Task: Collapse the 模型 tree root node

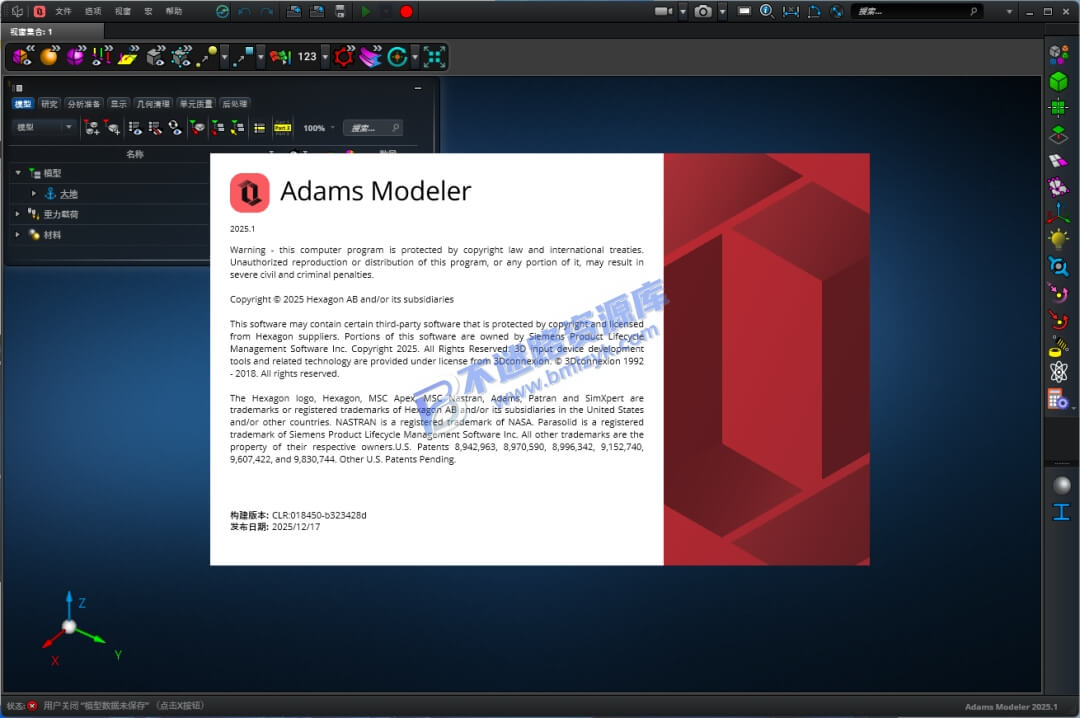Action: coord(19,173)
